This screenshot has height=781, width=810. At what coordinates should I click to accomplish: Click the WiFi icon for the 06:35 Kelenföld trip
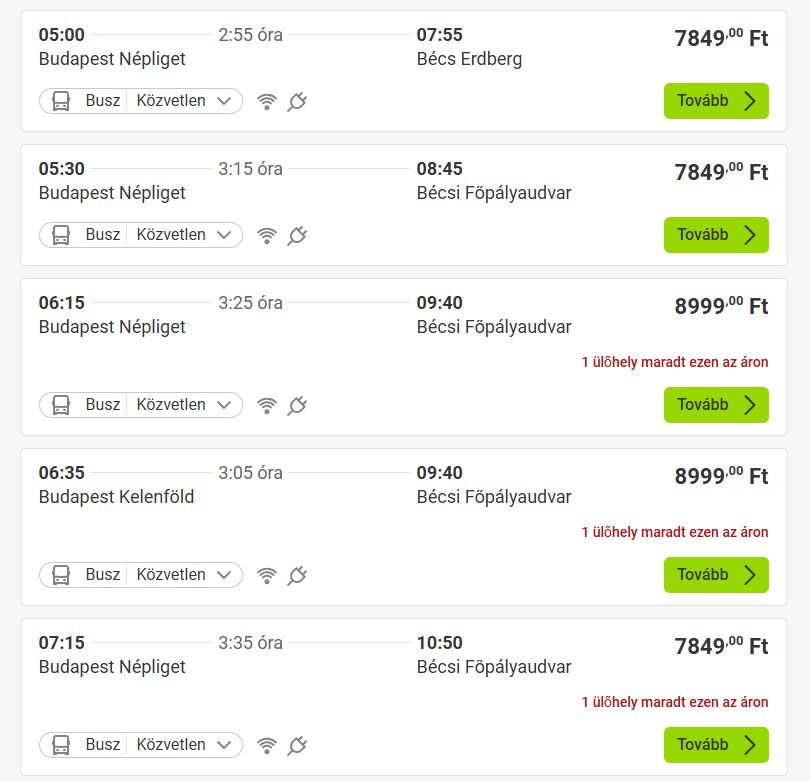[267, 575]
